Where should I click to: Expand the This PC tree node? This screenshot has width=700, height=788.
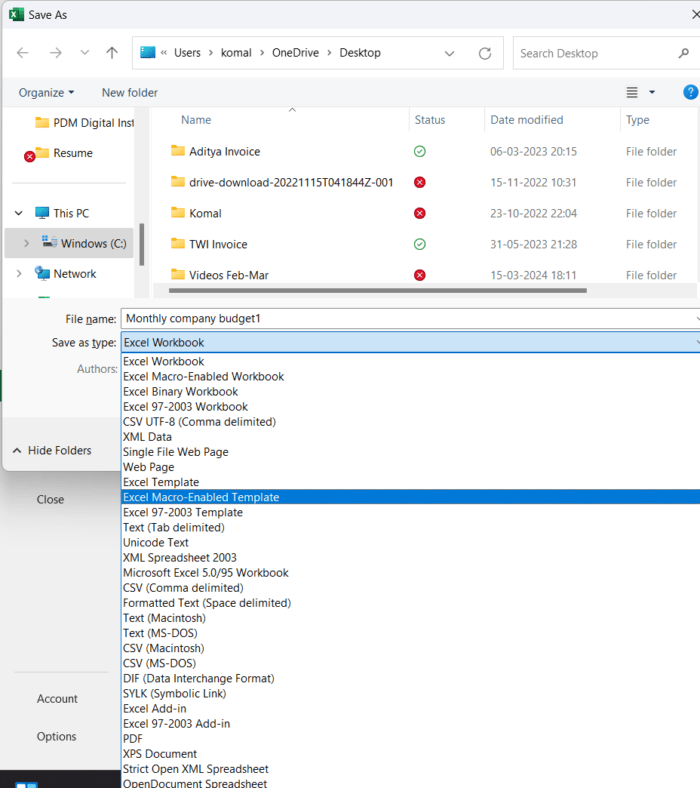(19, 213)
